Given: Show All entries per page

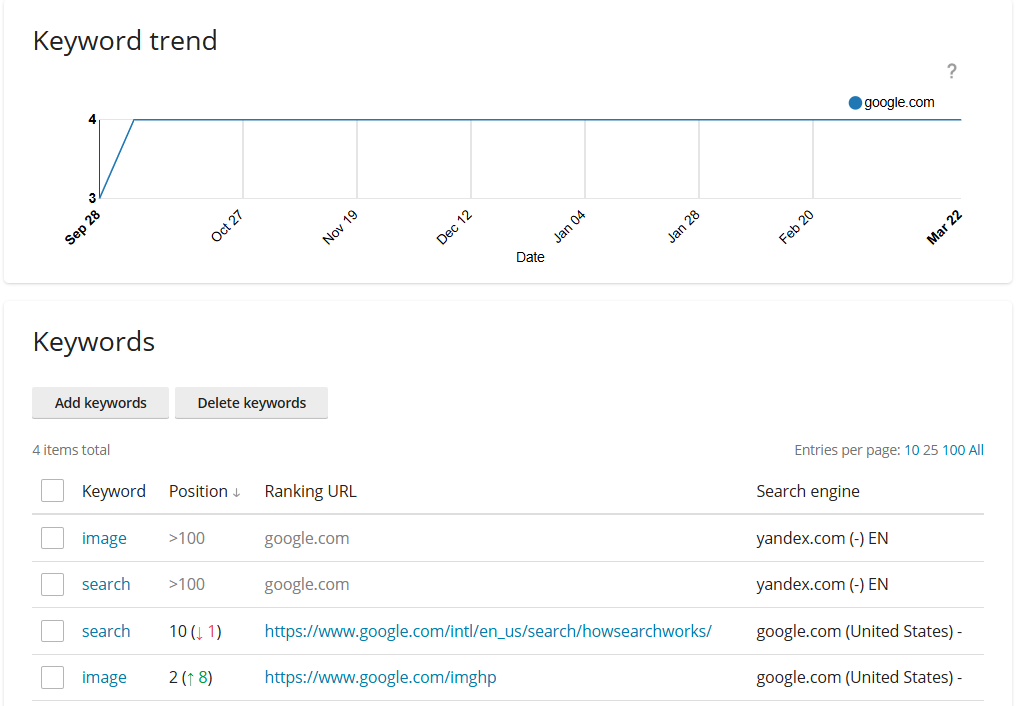Looking at the screenshot, I should pos(976,450).
